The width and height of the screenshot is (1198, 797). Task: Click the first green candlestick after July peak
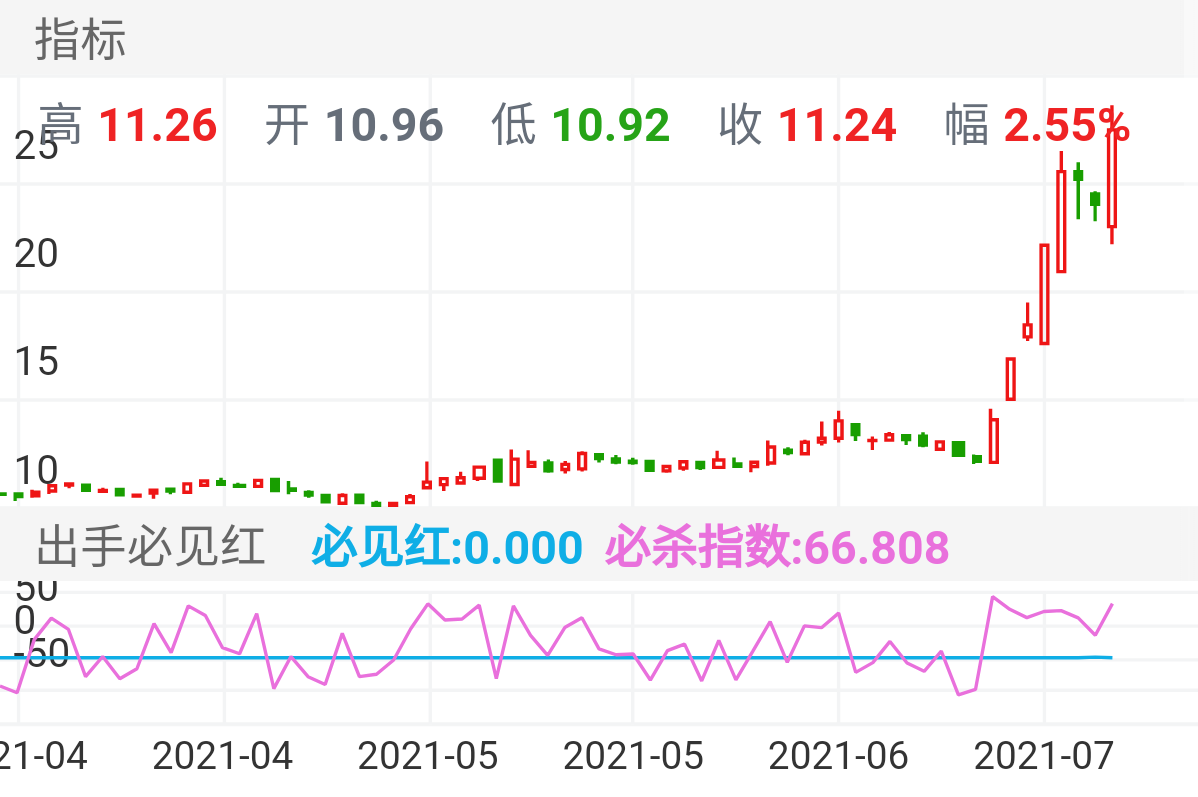click(1078, 176)
